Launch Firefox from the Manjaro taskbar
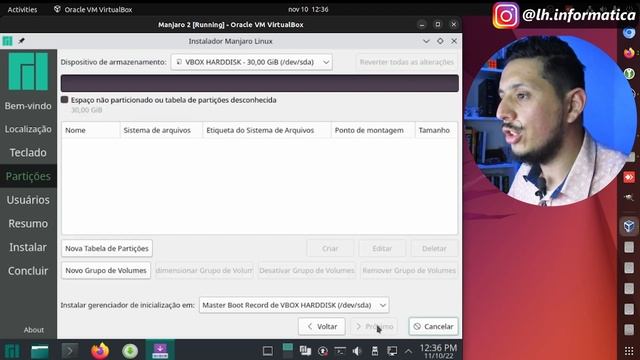The height and width of the screenshot is (360, 640). (100, 351)
